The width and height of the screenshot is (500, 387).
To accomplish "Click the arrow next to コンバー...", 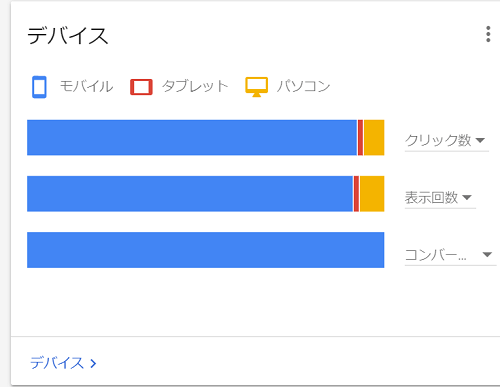I will 487,255.
